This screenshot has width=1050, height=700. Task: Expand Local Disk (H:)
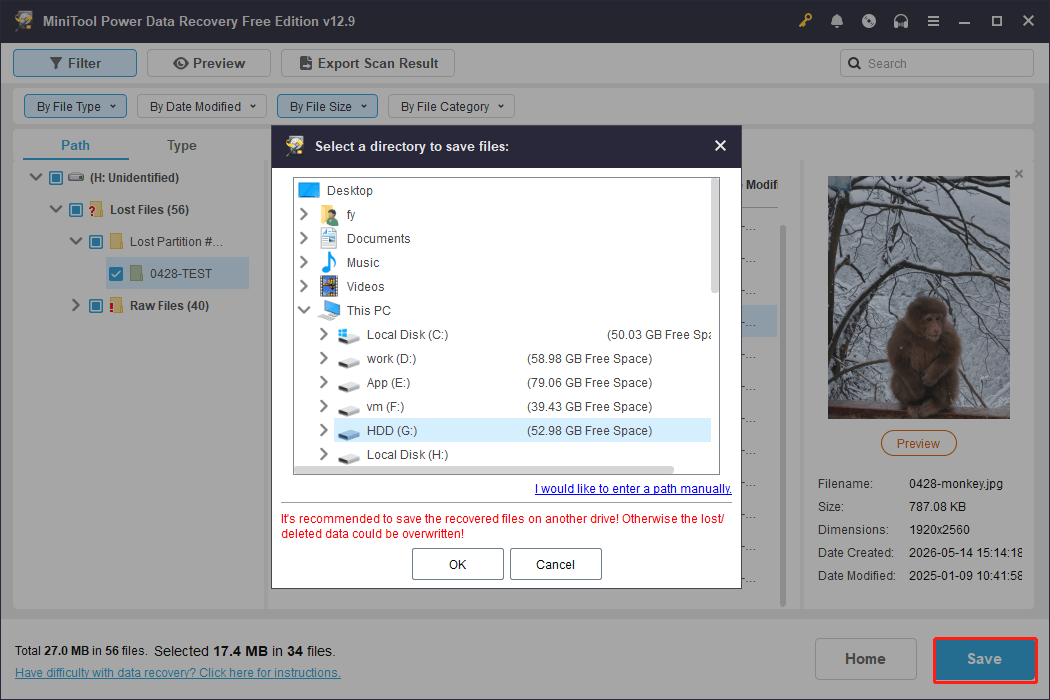(x=324, y=455)
